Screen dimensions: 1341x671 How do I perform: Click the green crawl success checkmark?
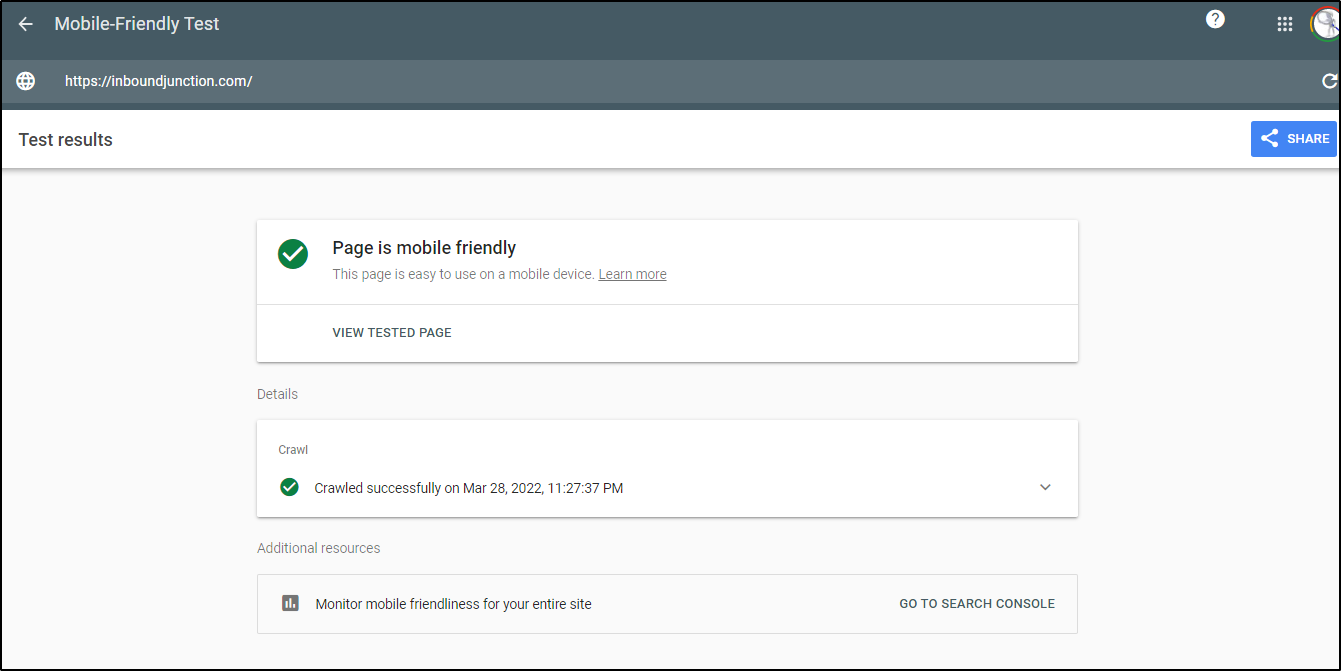[289, 487]
